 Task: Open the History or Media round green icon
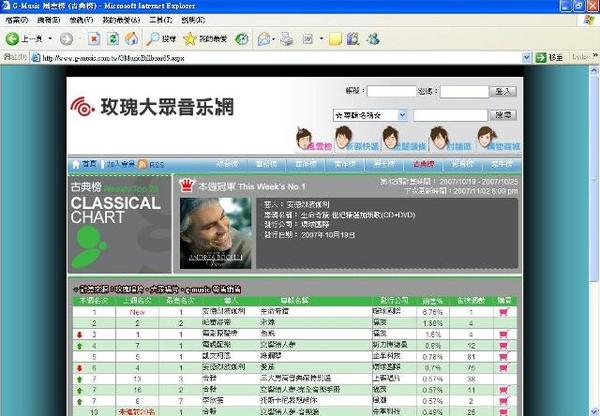[241, 39]
